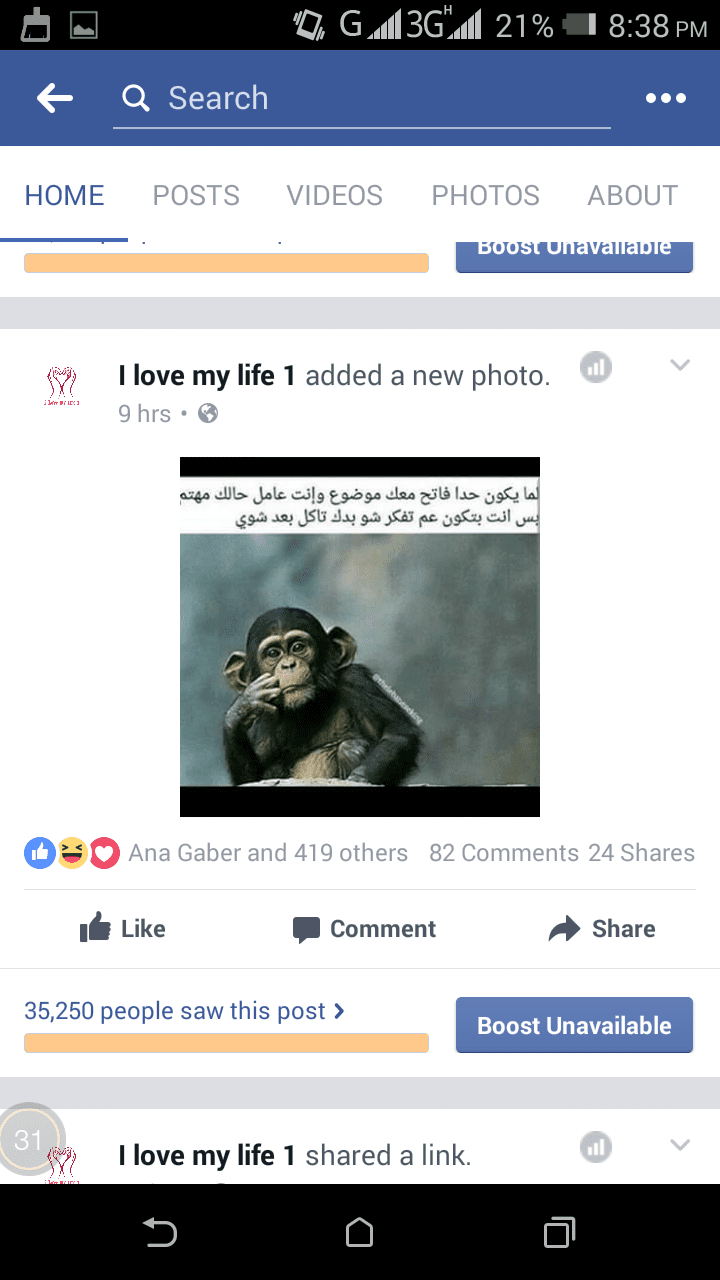Click the insights chart icon on photo post
The height and width of the screenshot is (1280, 720).
(596, 367)
